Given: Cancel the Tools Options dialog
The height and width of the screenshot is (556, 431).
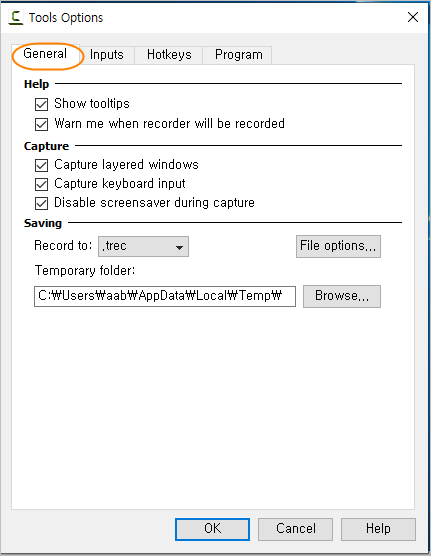Looking at the screenshot, I should (295, 529).
